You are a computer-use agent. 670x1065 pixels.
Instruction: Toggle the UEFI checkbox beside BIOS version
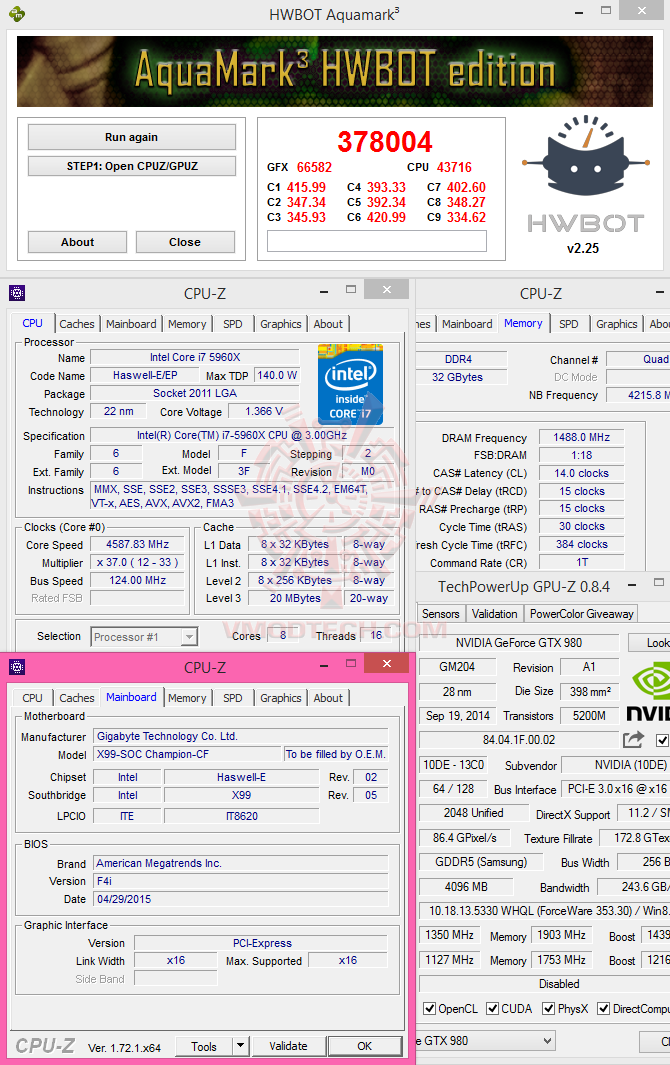coord(662,740)
